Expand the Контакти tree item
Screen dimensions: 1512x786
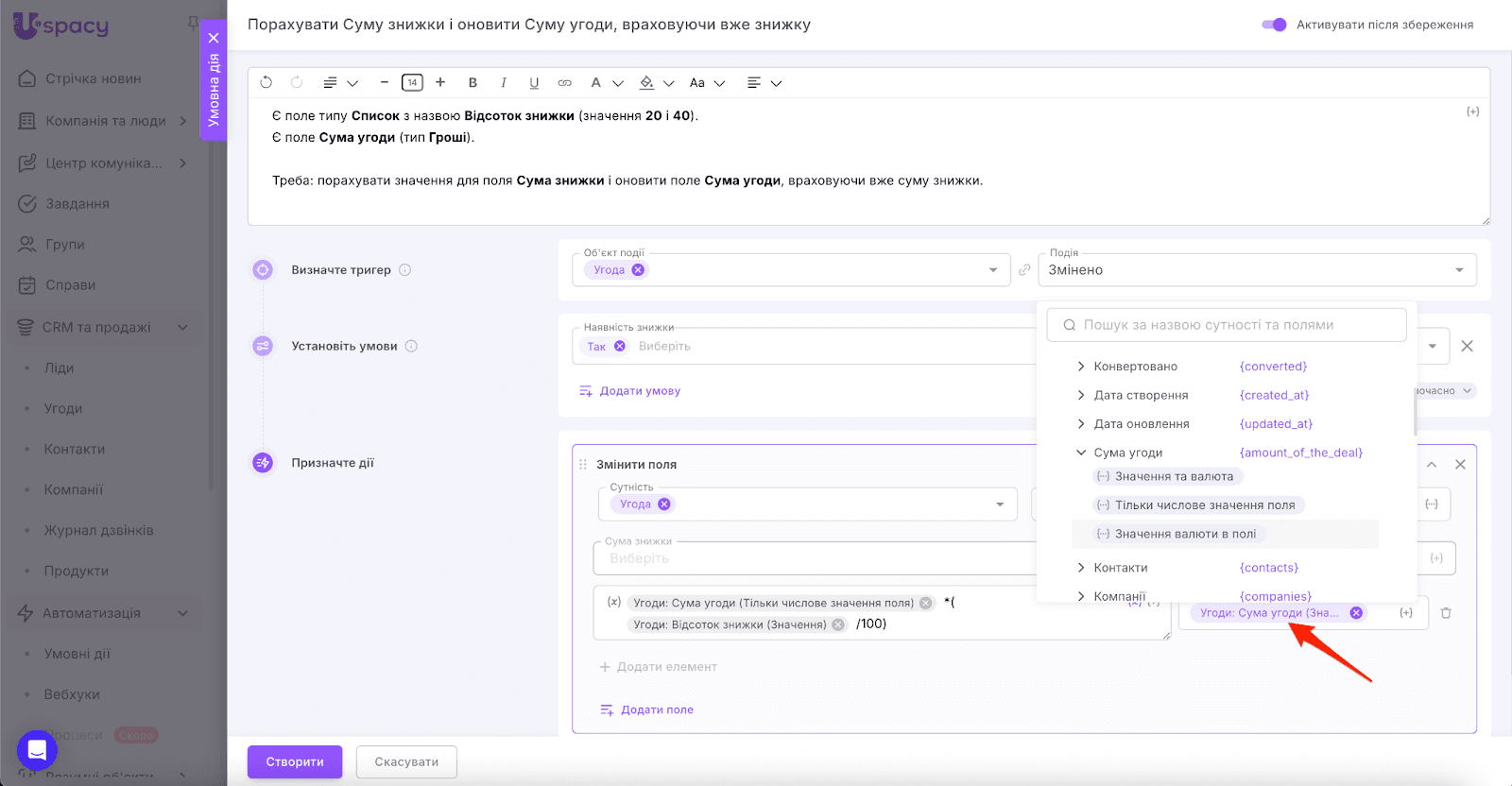tap(1081, 568)
